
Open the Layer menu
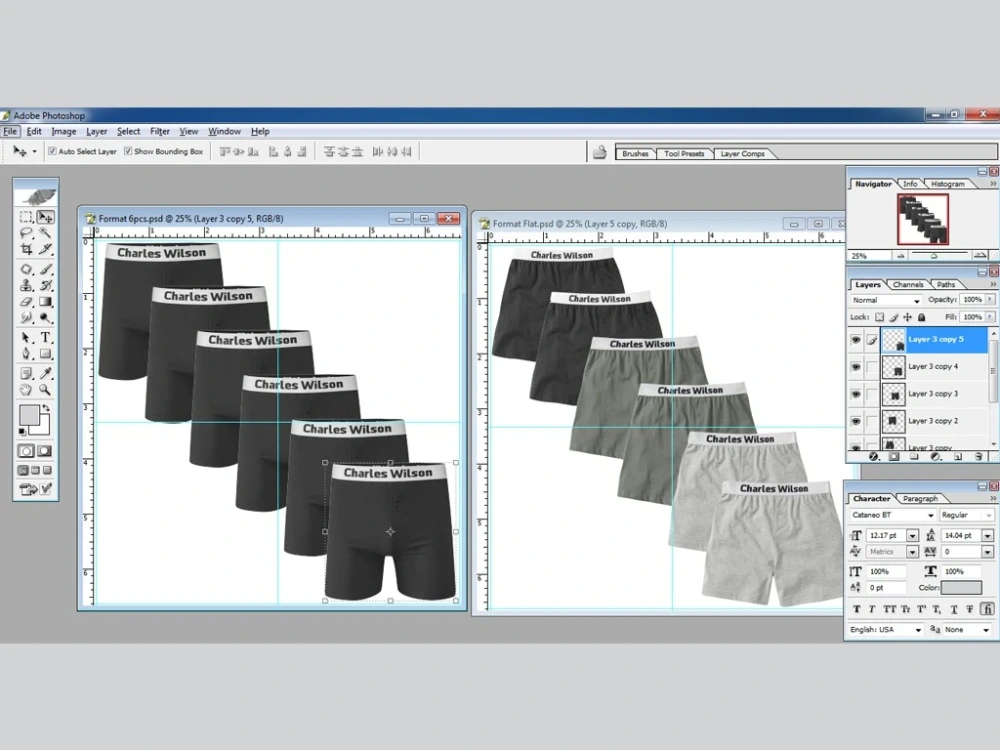(96, 131)
